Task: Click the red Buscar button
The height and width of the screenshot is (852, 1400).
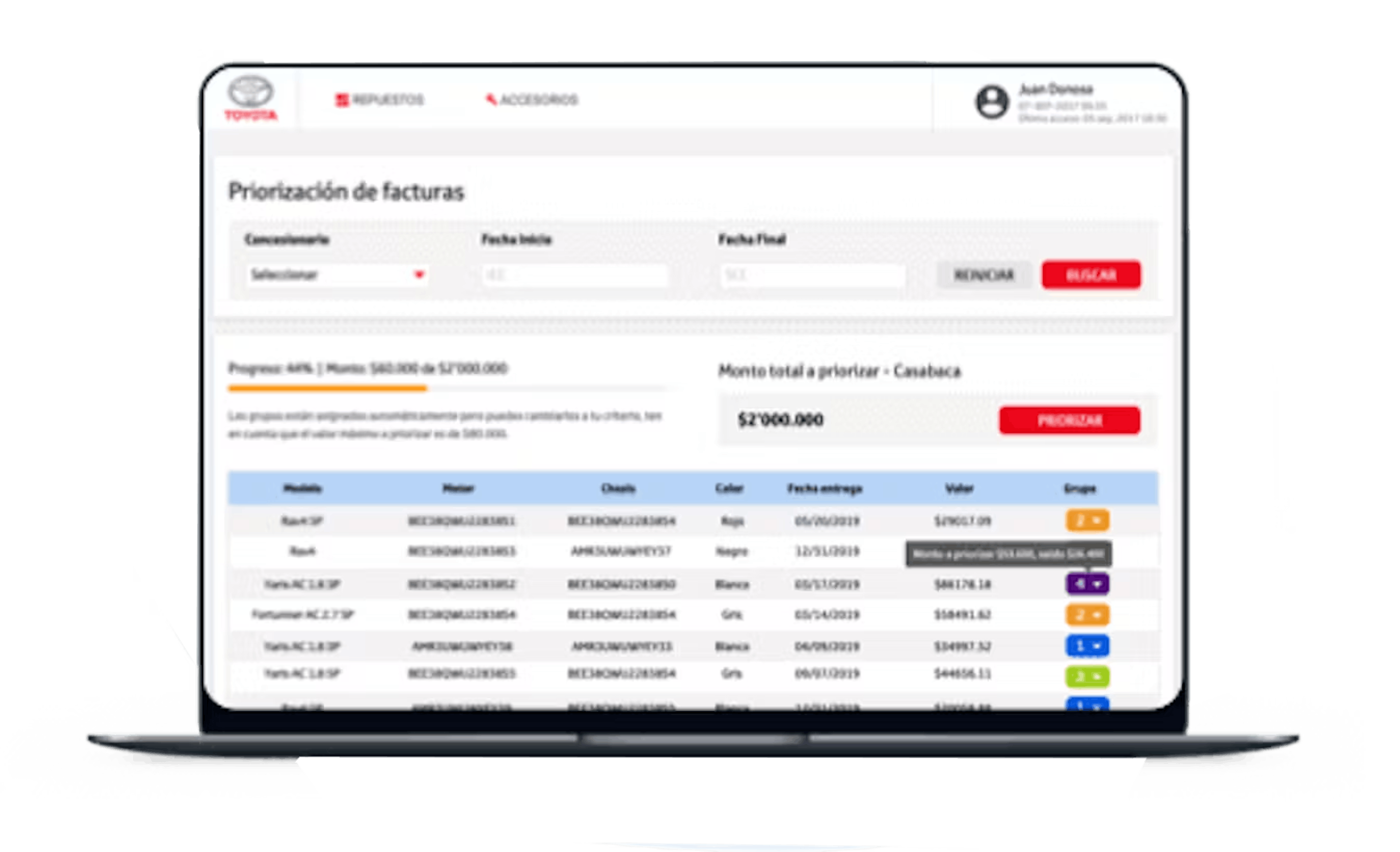Action: tap(1091, 275)
